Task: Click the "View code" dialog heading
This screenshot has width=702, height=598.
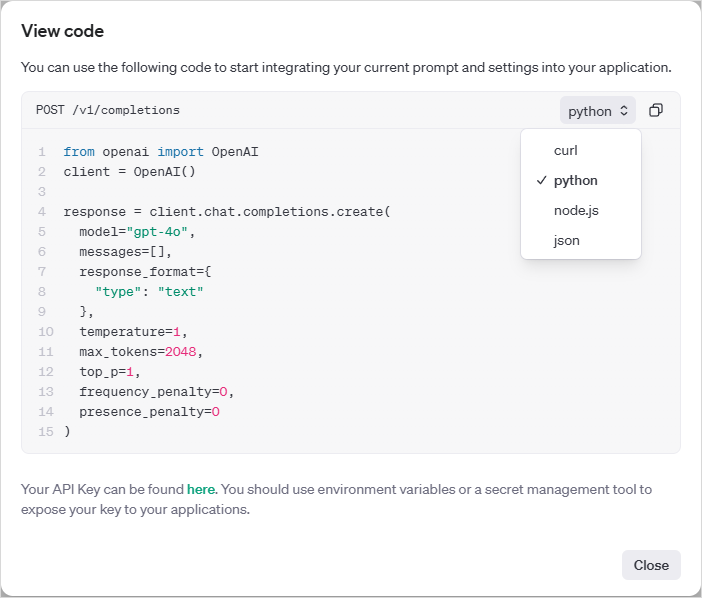Action: coord(62,31)
